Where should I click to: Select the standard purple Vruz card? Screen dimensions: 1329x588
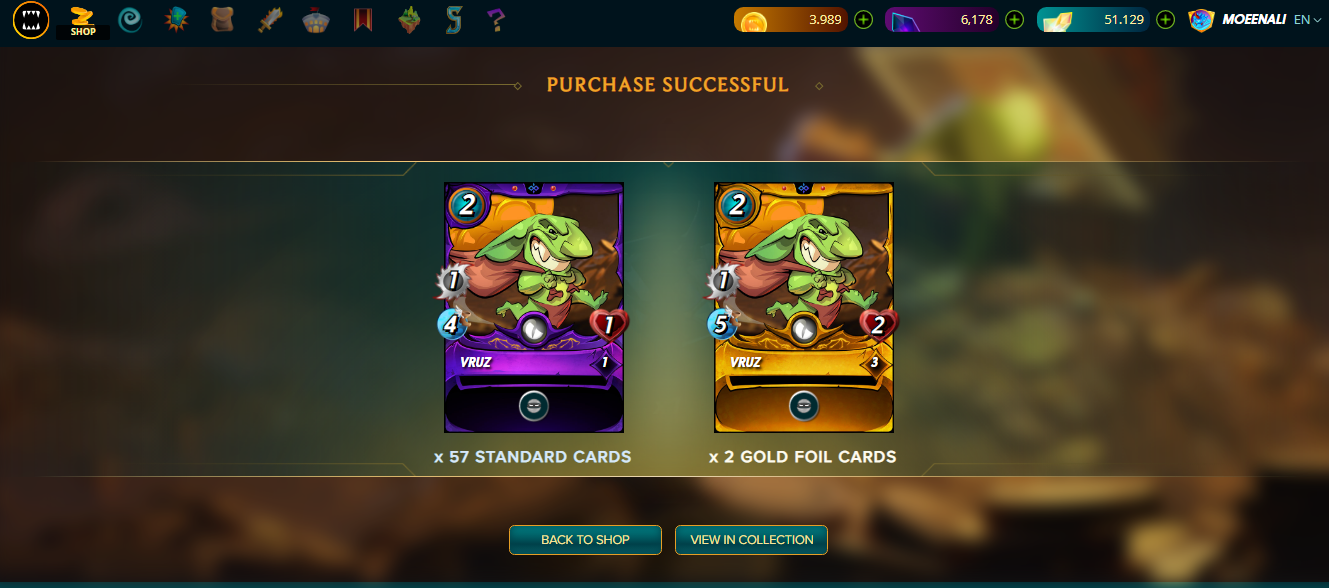point(533,307)
